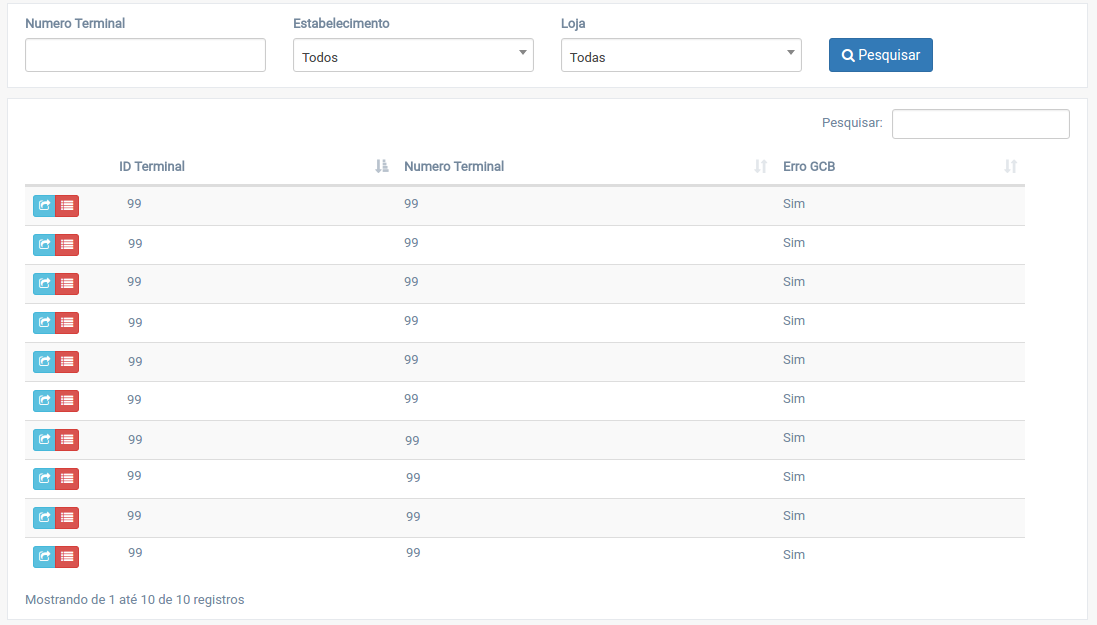Focus the Numero Terminal input field
This screenshot has height=625, width=1097.
pyautogui.click(x=145, y=55)
